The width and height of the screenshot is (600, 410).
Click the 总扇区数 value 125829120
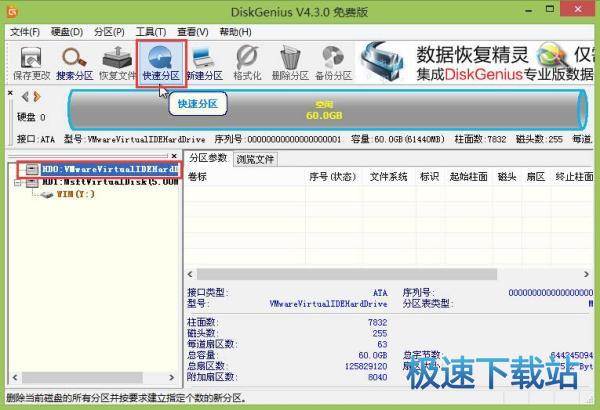(366, 366)
